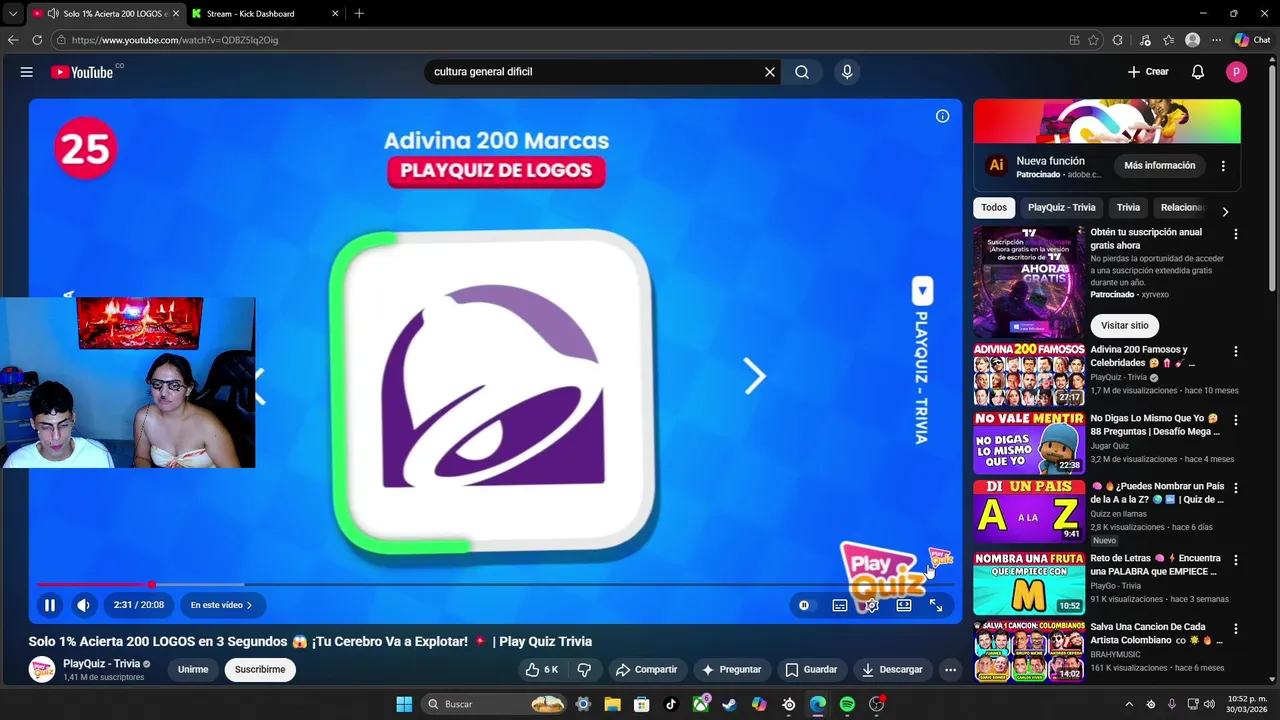Join the channel with Unirme
This screenshot has height=720, width=1280.
click(193, 670)
